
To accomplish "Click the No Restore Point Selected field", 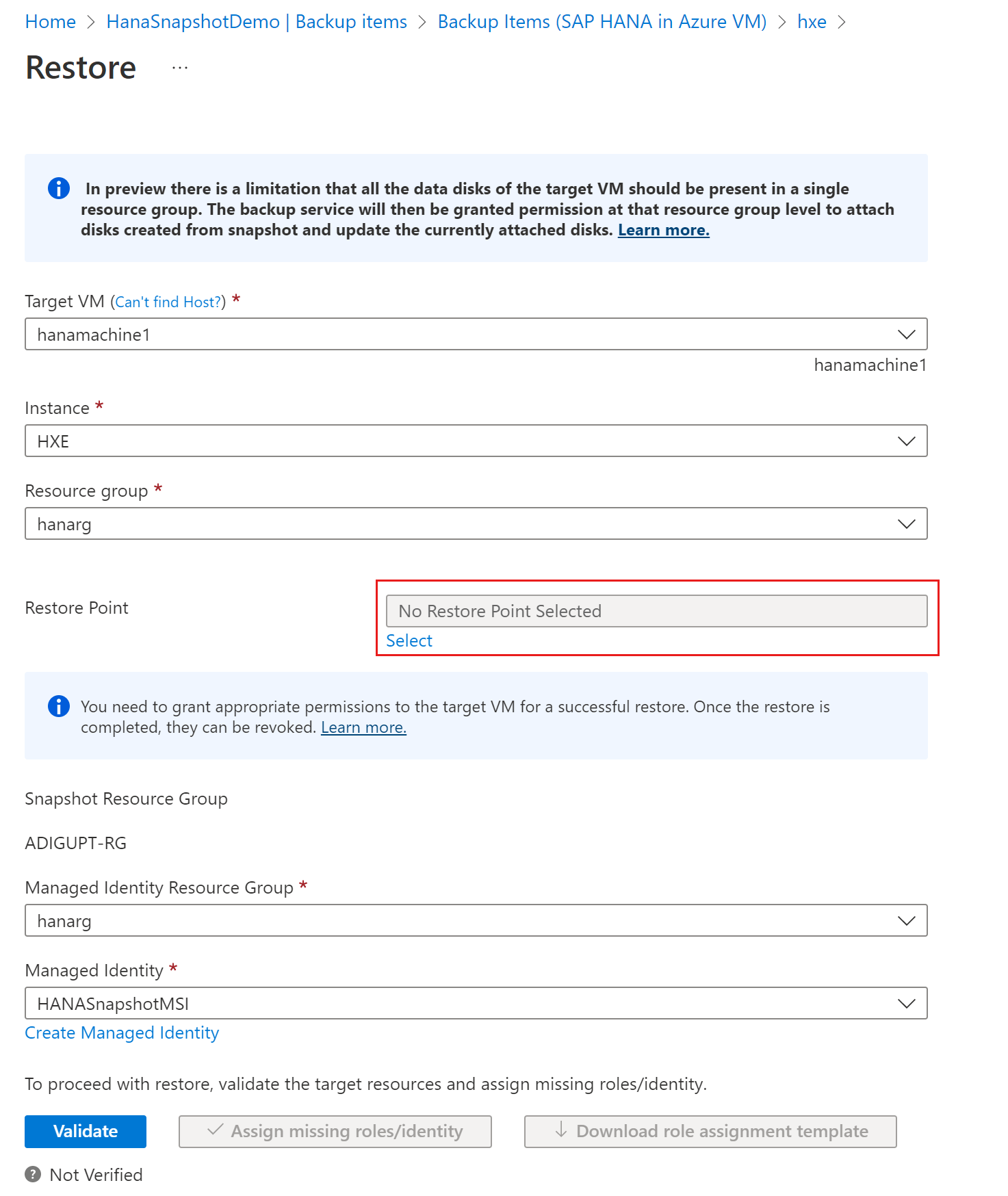I will coord(656,610).
